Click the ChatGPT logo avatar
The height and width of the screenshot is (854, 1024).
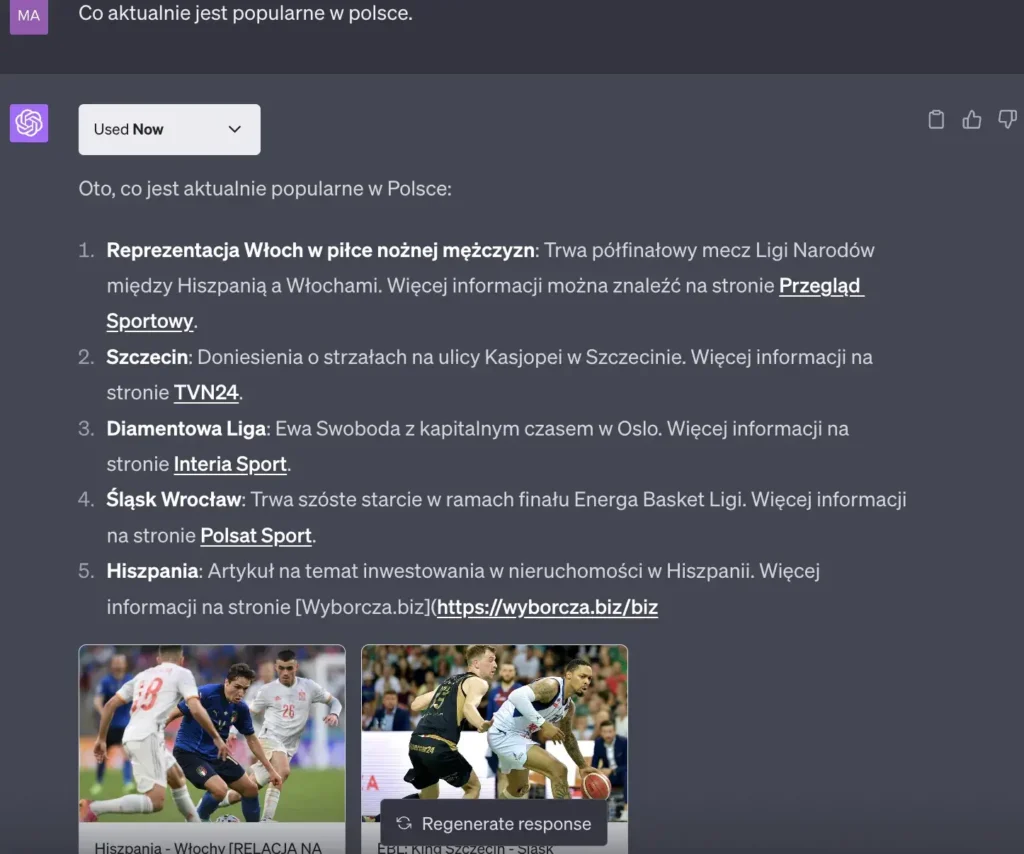pyautogui.click(x=28, y=123)
